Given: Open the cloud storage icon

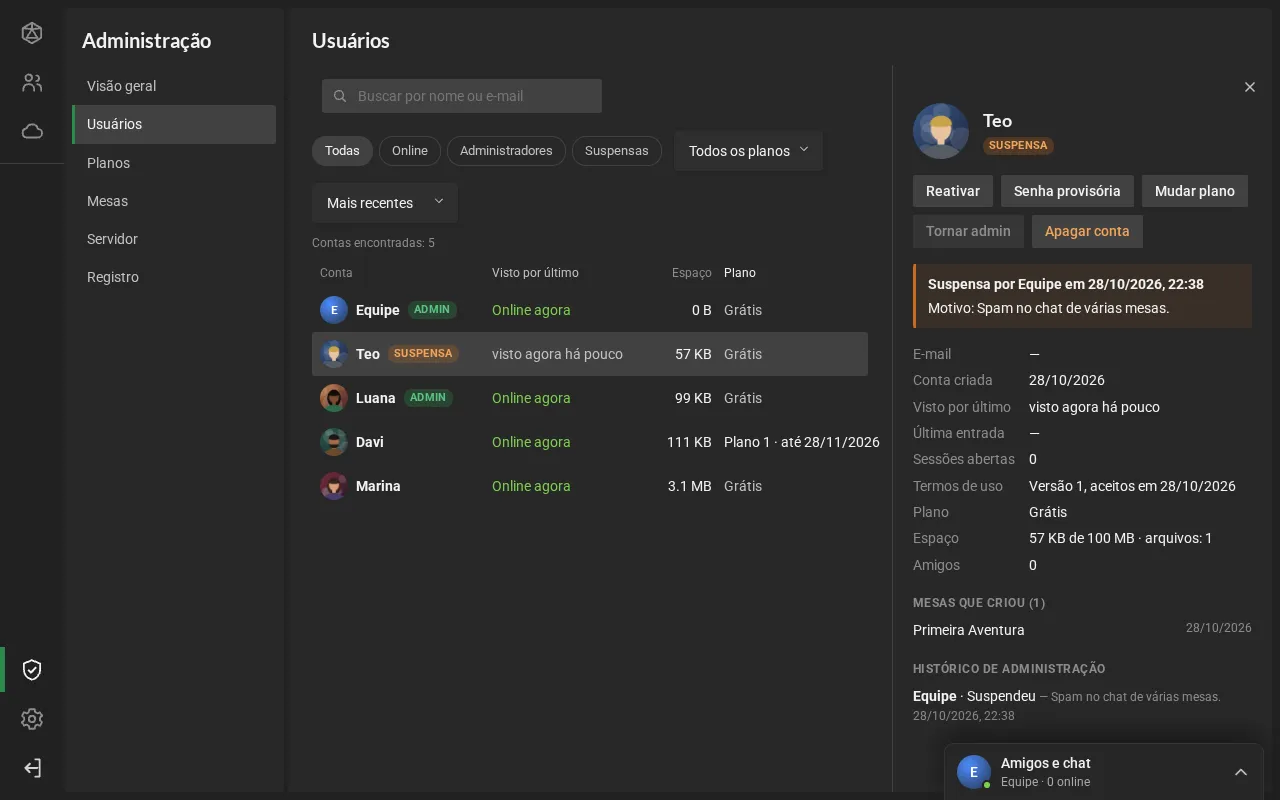Looking at the screenshot, I should pos(32,131).
